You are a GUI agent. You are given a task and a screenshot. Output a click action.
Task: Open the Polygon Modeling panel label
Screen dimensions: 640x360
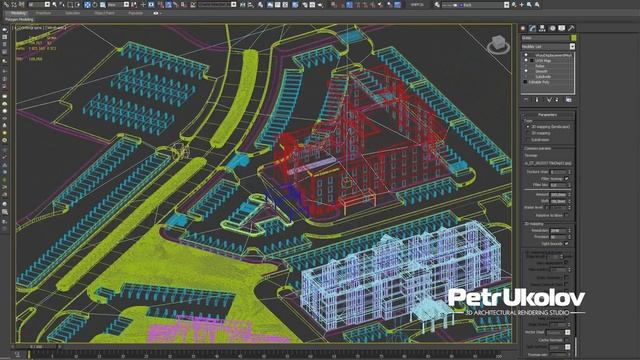19,19
